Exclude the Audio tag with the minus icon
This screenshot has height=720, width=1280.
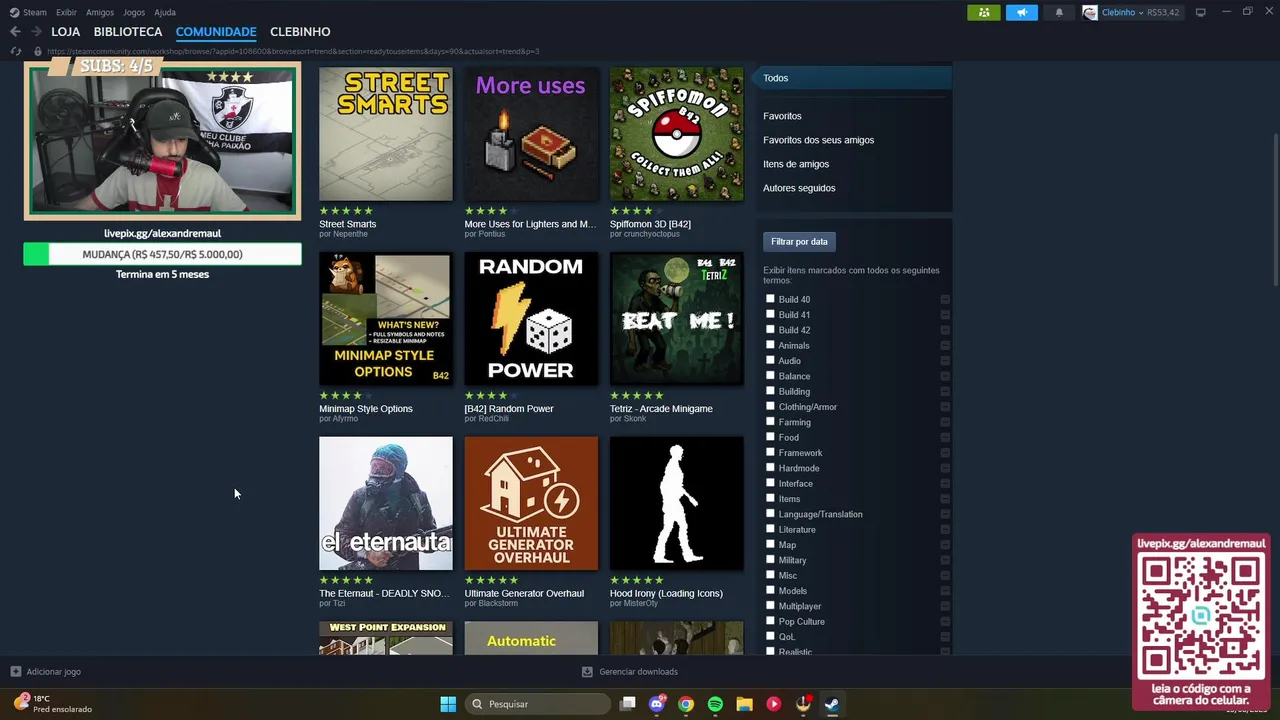tap(945, 361)
